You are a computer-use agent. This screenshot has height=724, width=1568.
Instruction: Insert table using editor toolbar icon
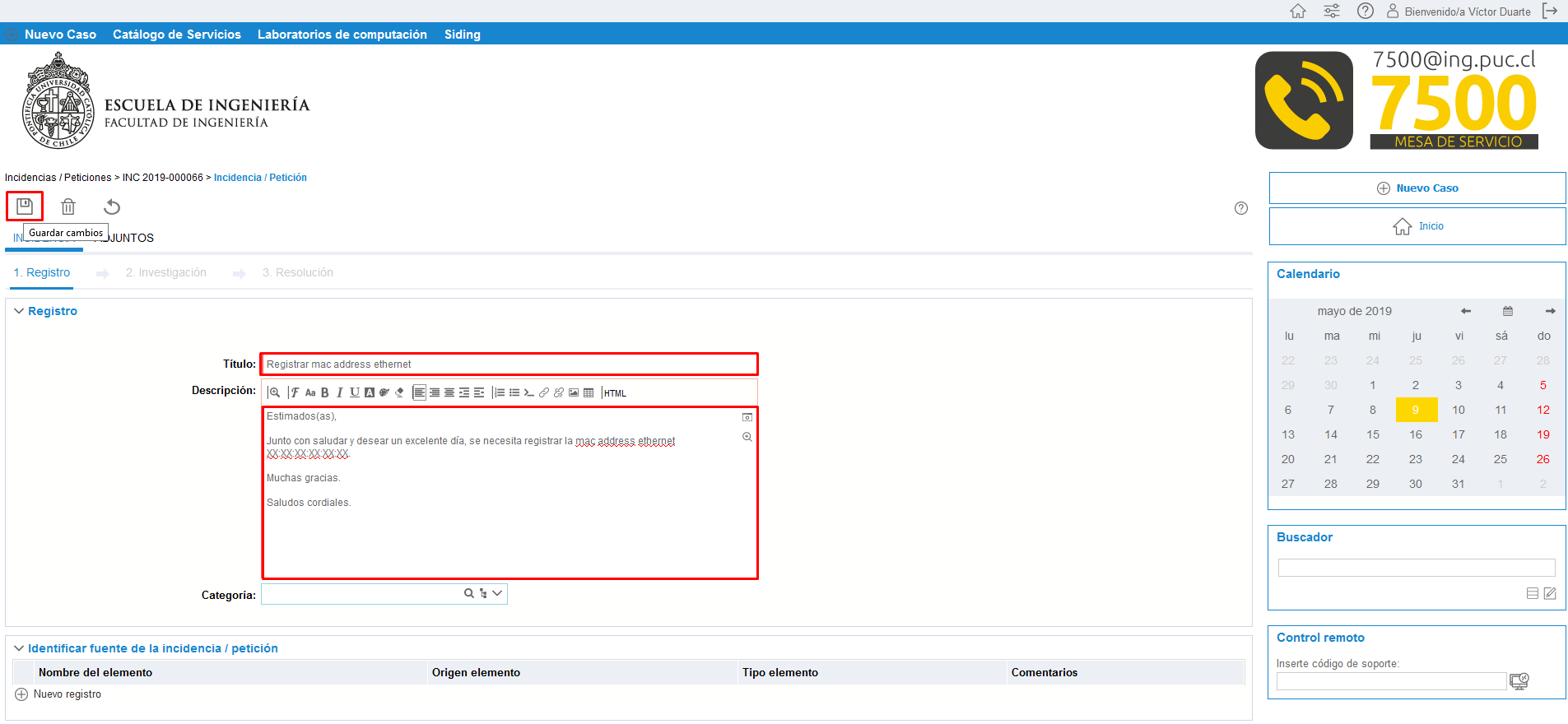click(x=589, y=393)
